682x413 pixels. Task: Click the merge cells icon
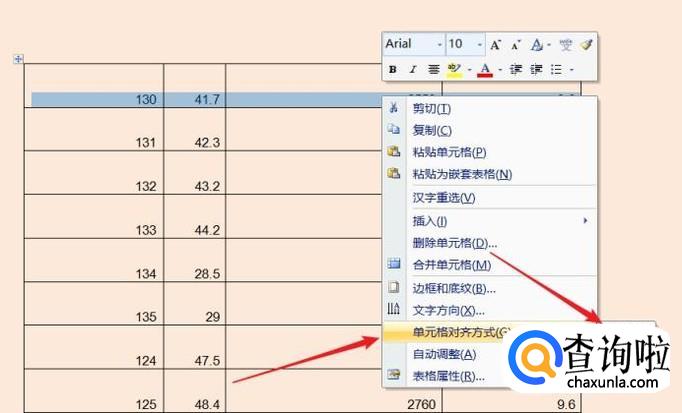point(394,263)
